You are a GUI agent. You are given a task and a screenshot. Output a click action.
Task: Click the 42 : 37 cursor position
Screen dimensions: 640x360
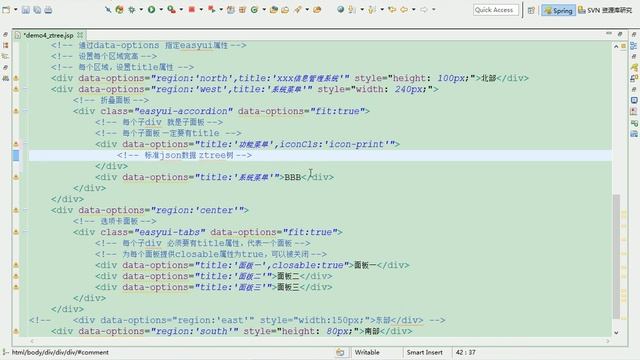[465, 352]
